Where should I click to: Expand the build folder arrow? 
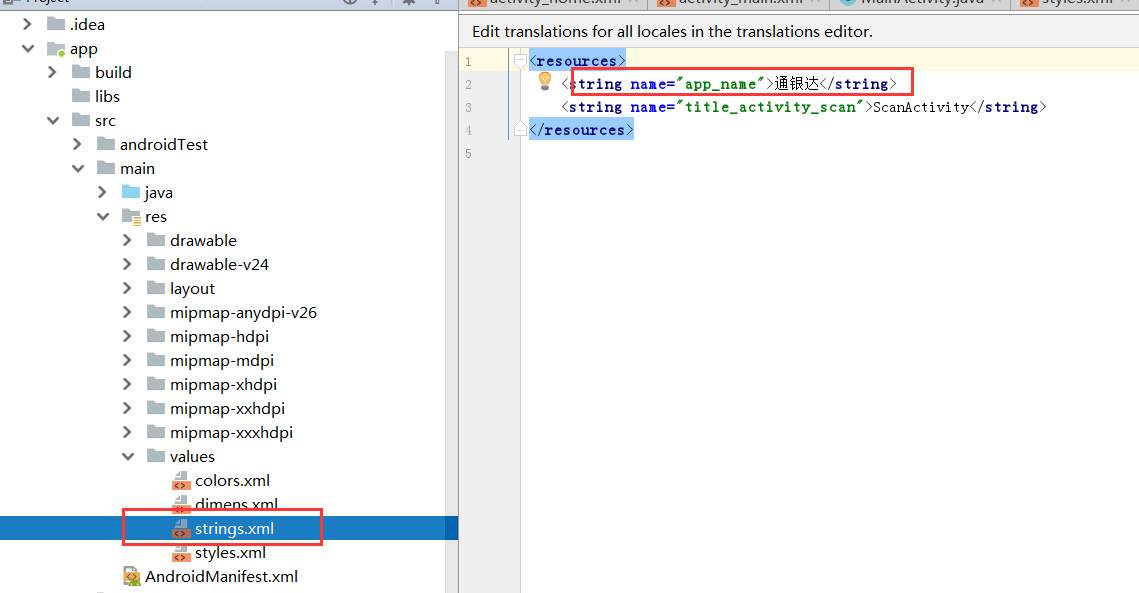click(x=52, y=72)
